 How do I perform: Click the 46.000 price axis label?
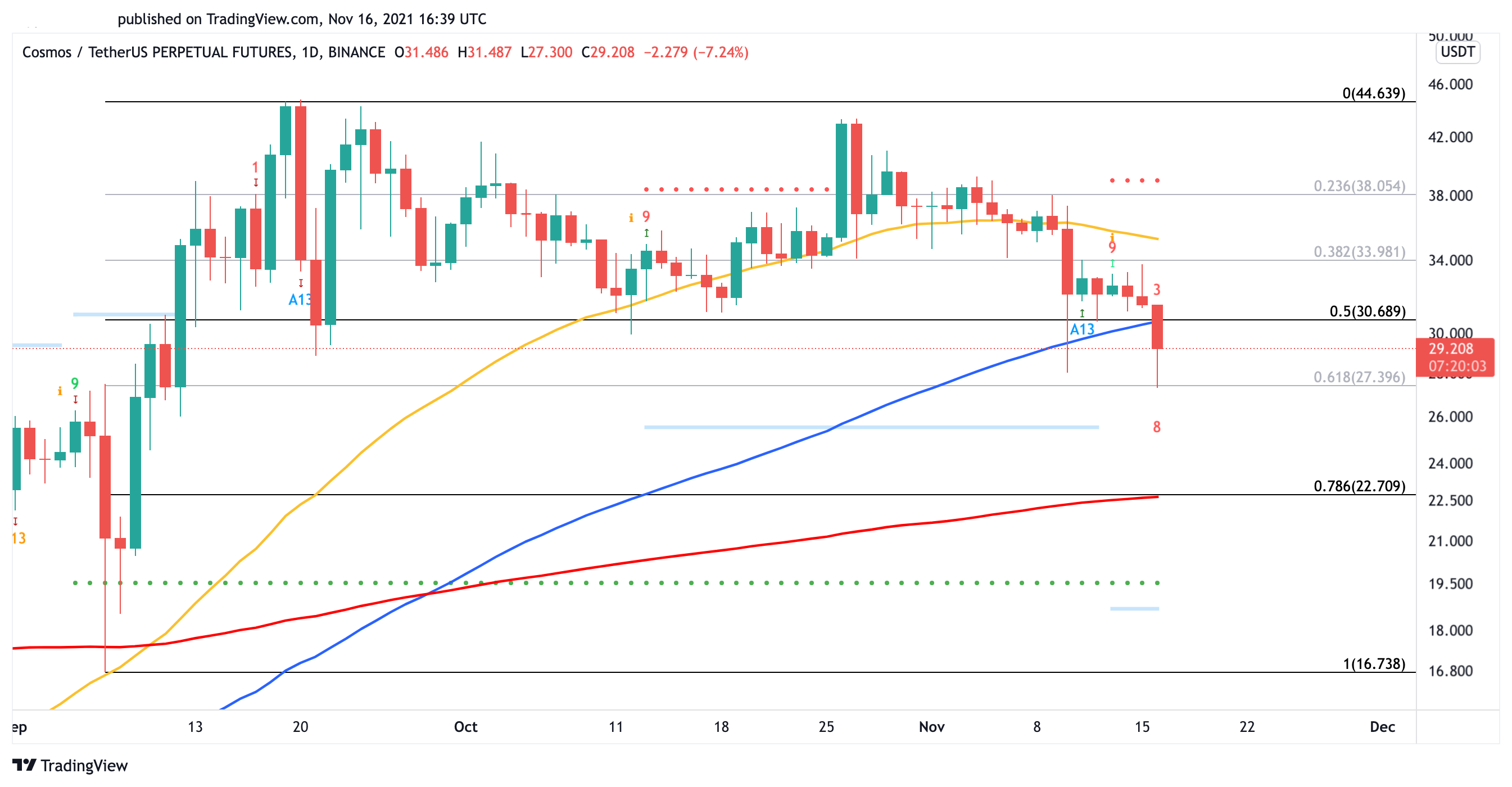[1450, 84]
